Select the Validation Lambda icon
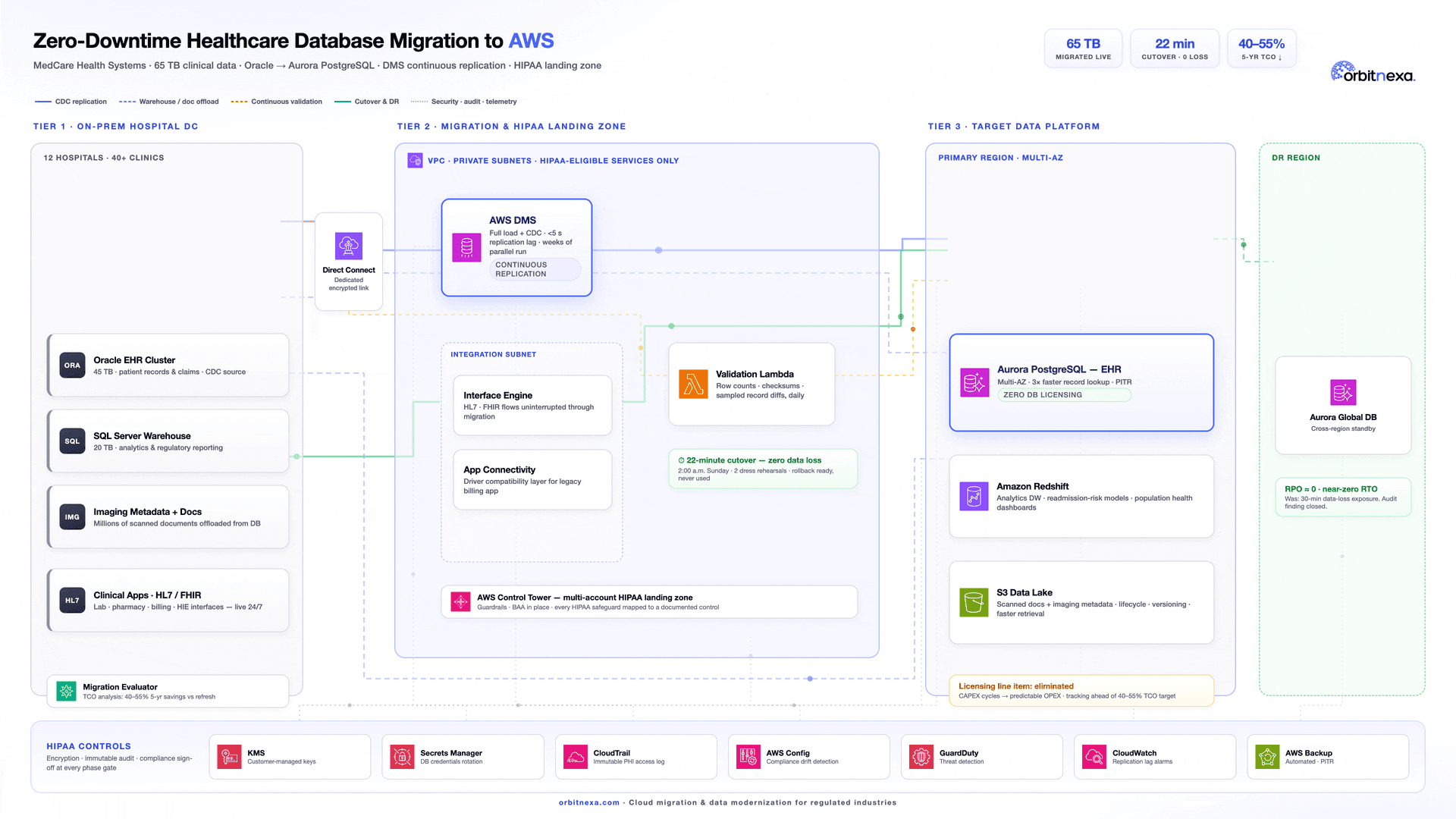This screenshot has width=1456, height=819. click(693, 384)
